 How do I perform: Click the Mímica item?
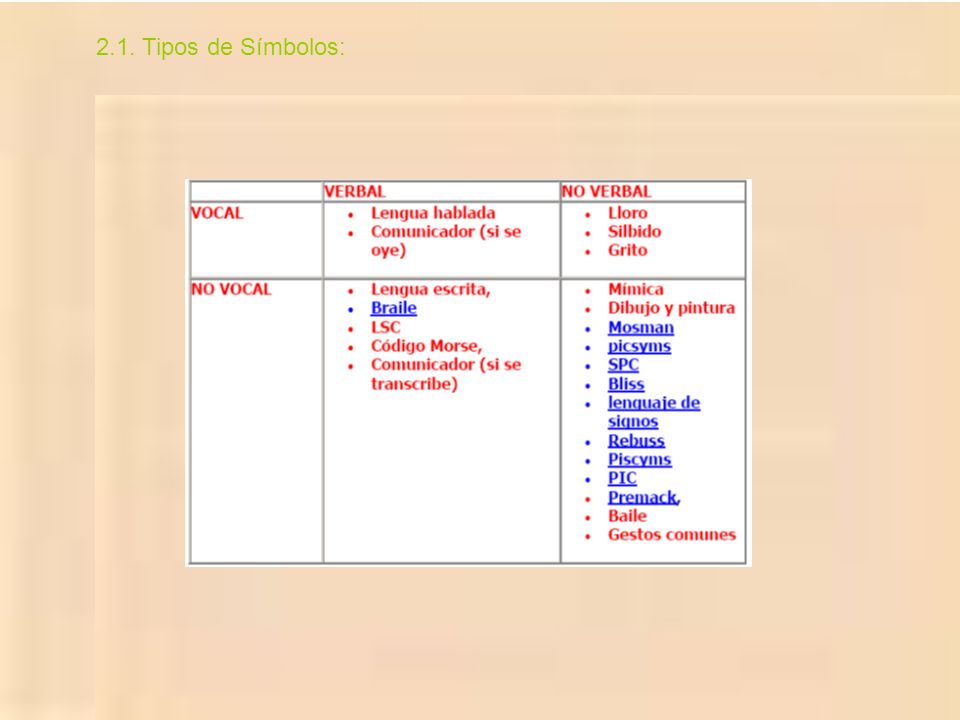(636, 289)
